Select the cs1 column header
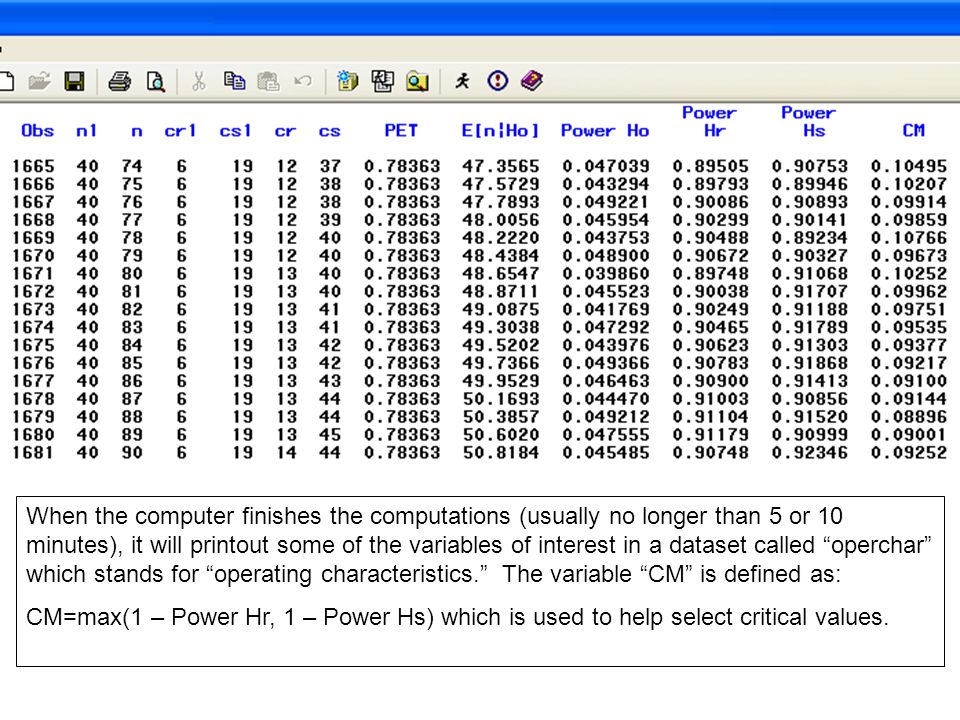This screenshot has height=720, width=960. pos(235,130)
